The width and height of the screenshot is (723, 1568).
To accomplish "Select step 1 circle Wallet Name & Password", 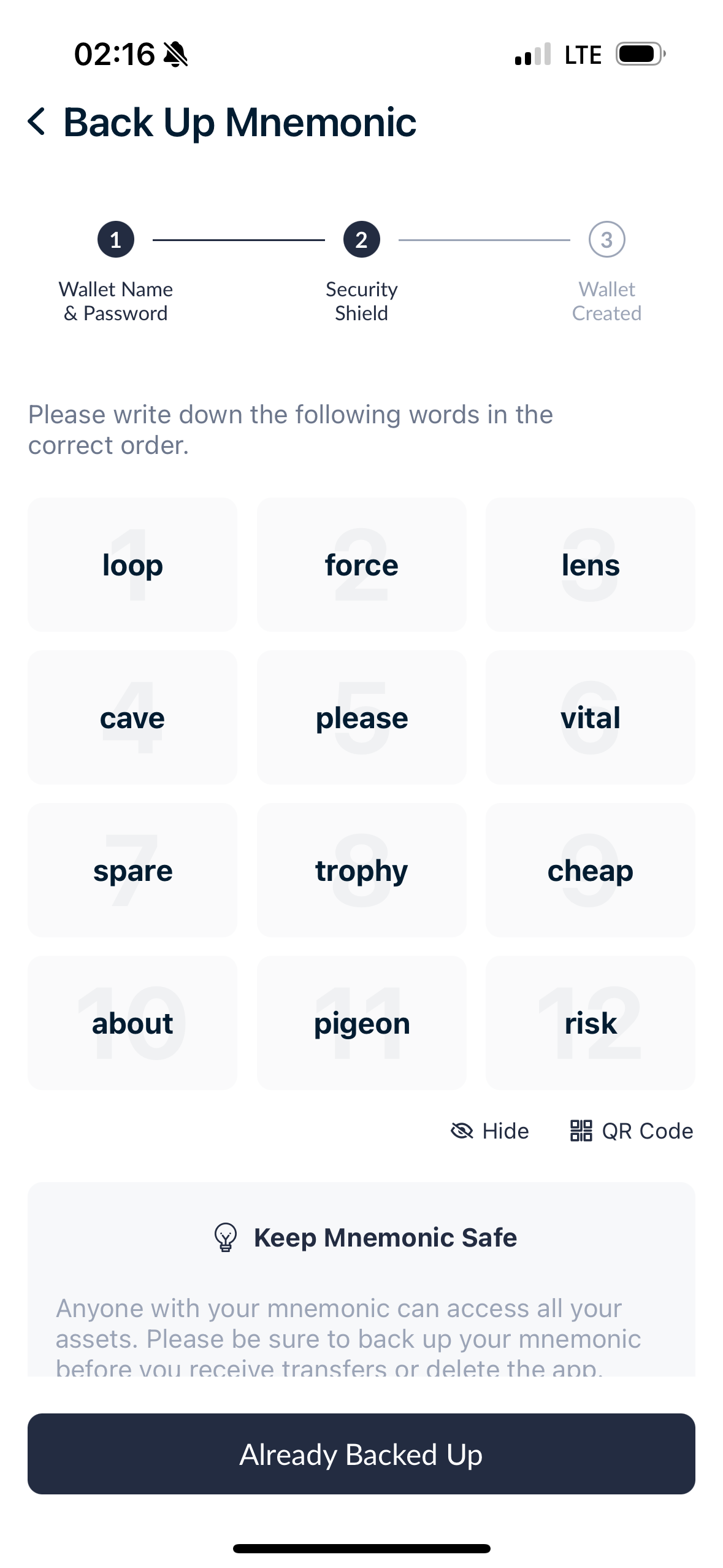I will [x=116, y=239].
